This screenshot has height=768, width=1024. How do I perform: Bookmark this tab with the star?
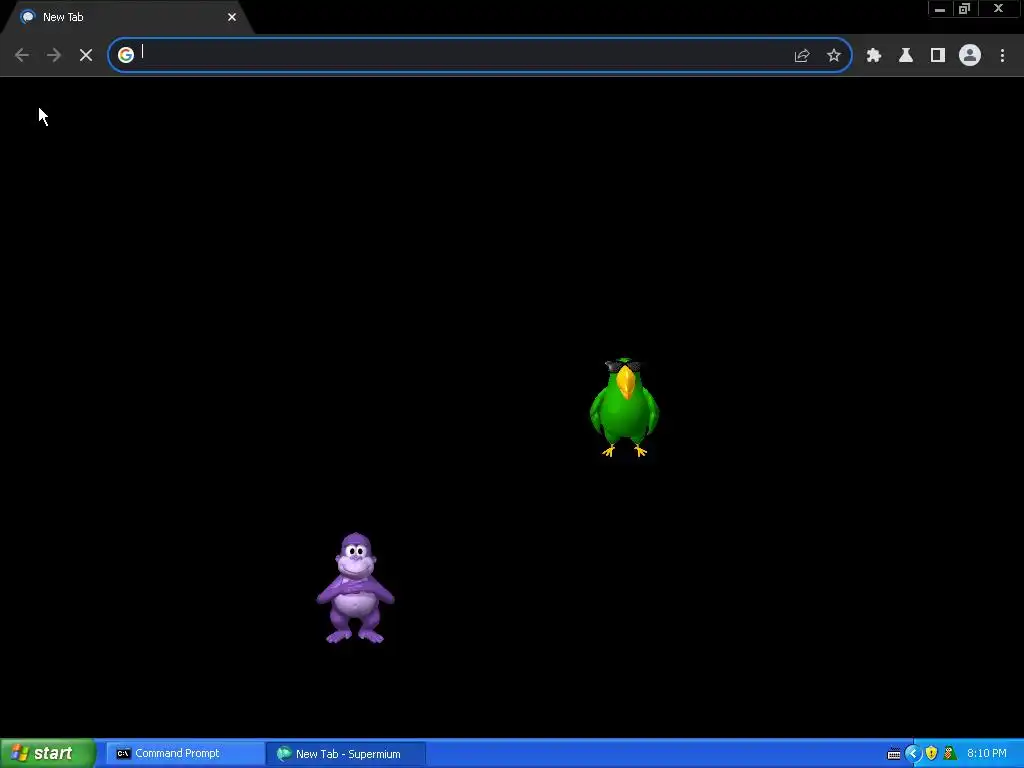(x=834, y=56)
